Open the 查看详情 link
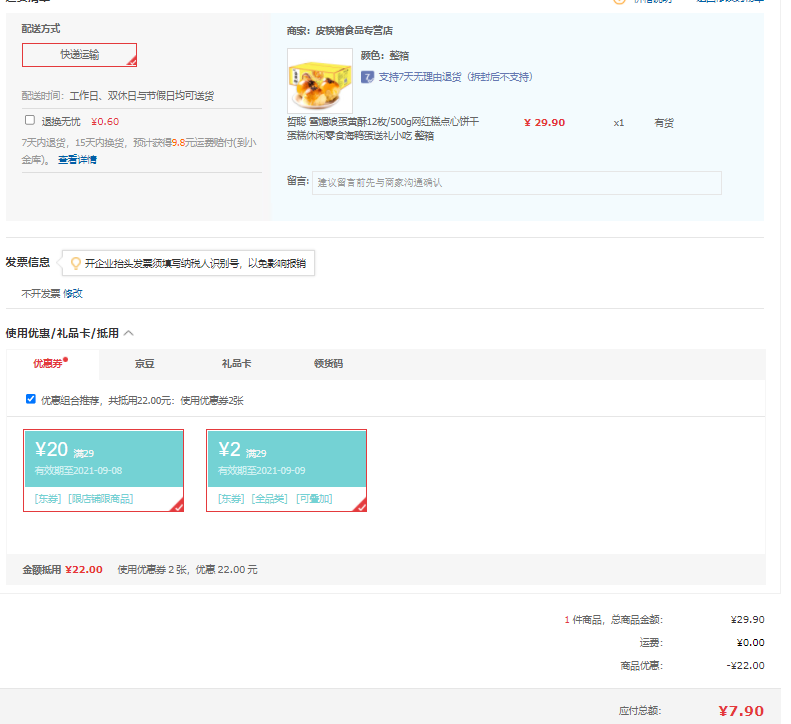The image size is (791, 724). [77, 160]
